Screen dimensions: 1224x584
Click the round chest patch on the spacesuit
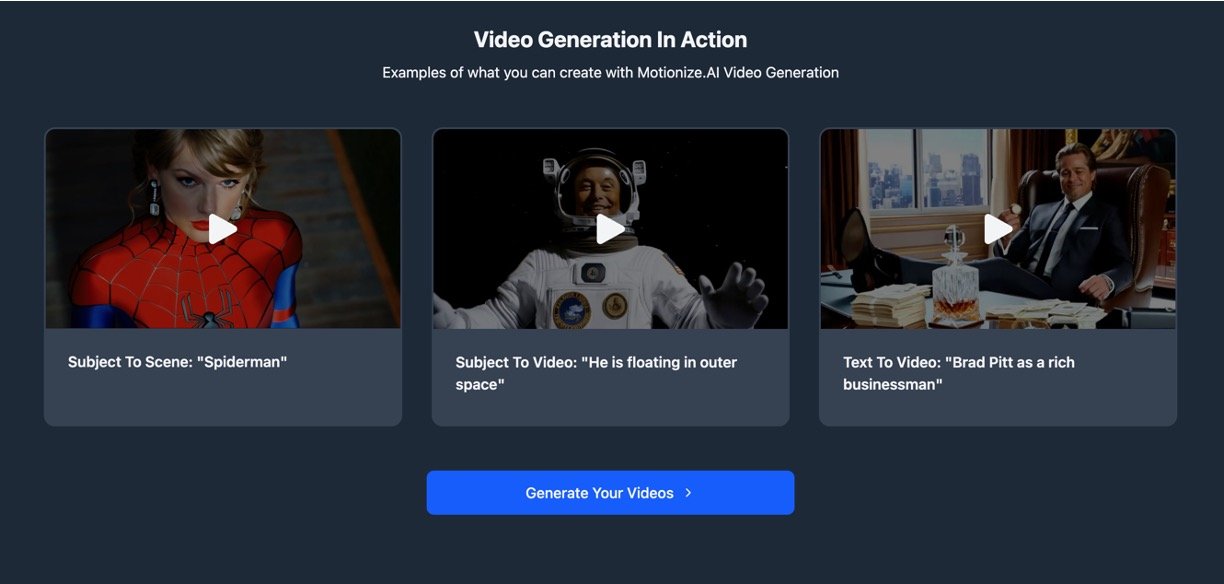(x=570, y=309)
